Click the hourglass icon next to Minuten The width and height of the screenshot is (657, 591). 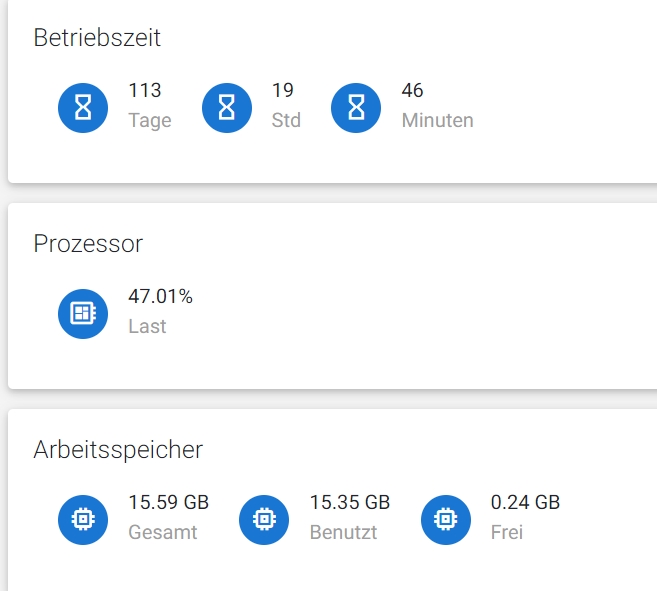click(356, 107)
